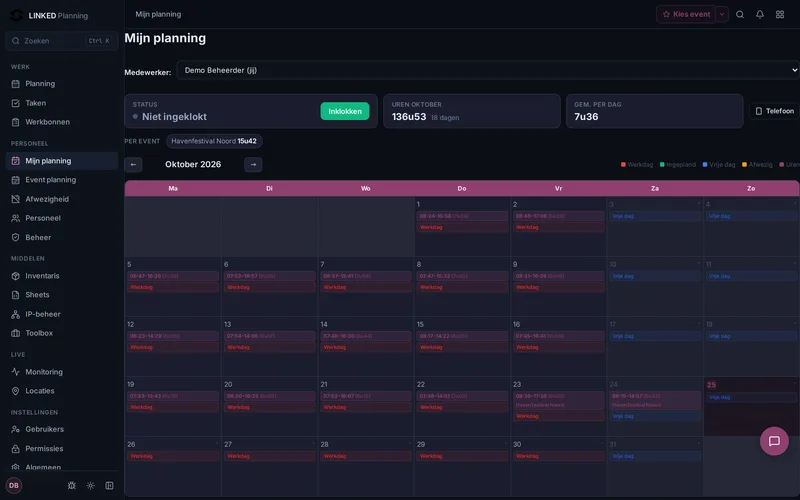Click the Niet ingeklokt status text
The image size is (800, 500).
click(174, 117)
